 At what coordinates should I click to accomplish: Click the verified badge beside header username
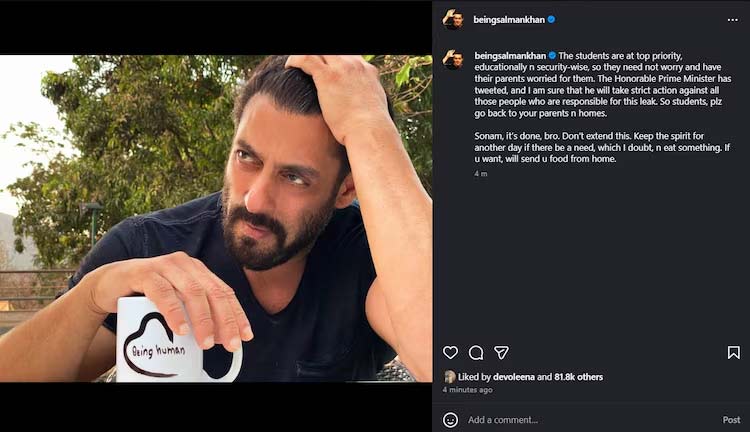[x=551, y=20]
